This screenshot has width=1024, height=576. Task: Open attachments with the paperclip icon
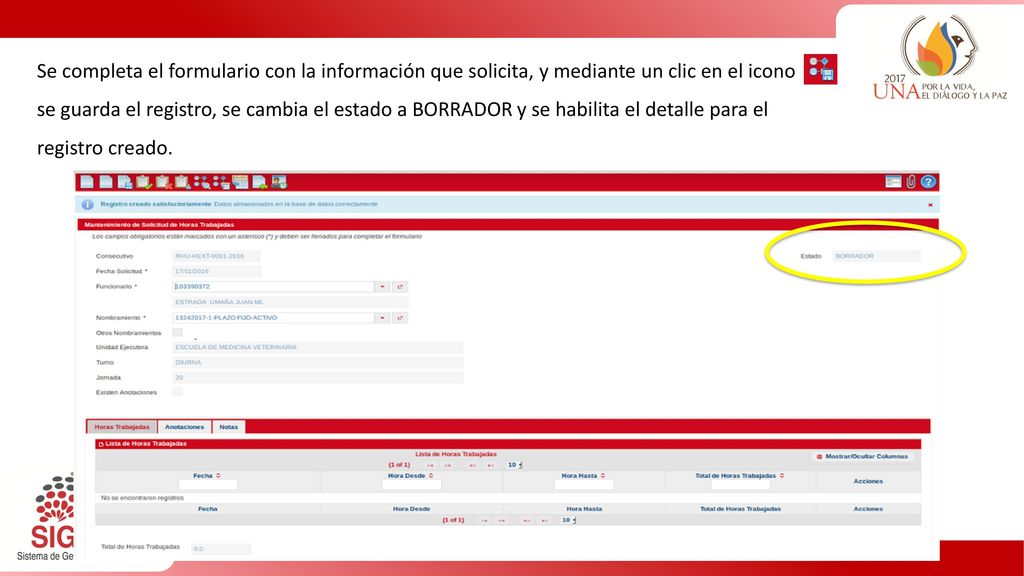click(x=910, y=182)
